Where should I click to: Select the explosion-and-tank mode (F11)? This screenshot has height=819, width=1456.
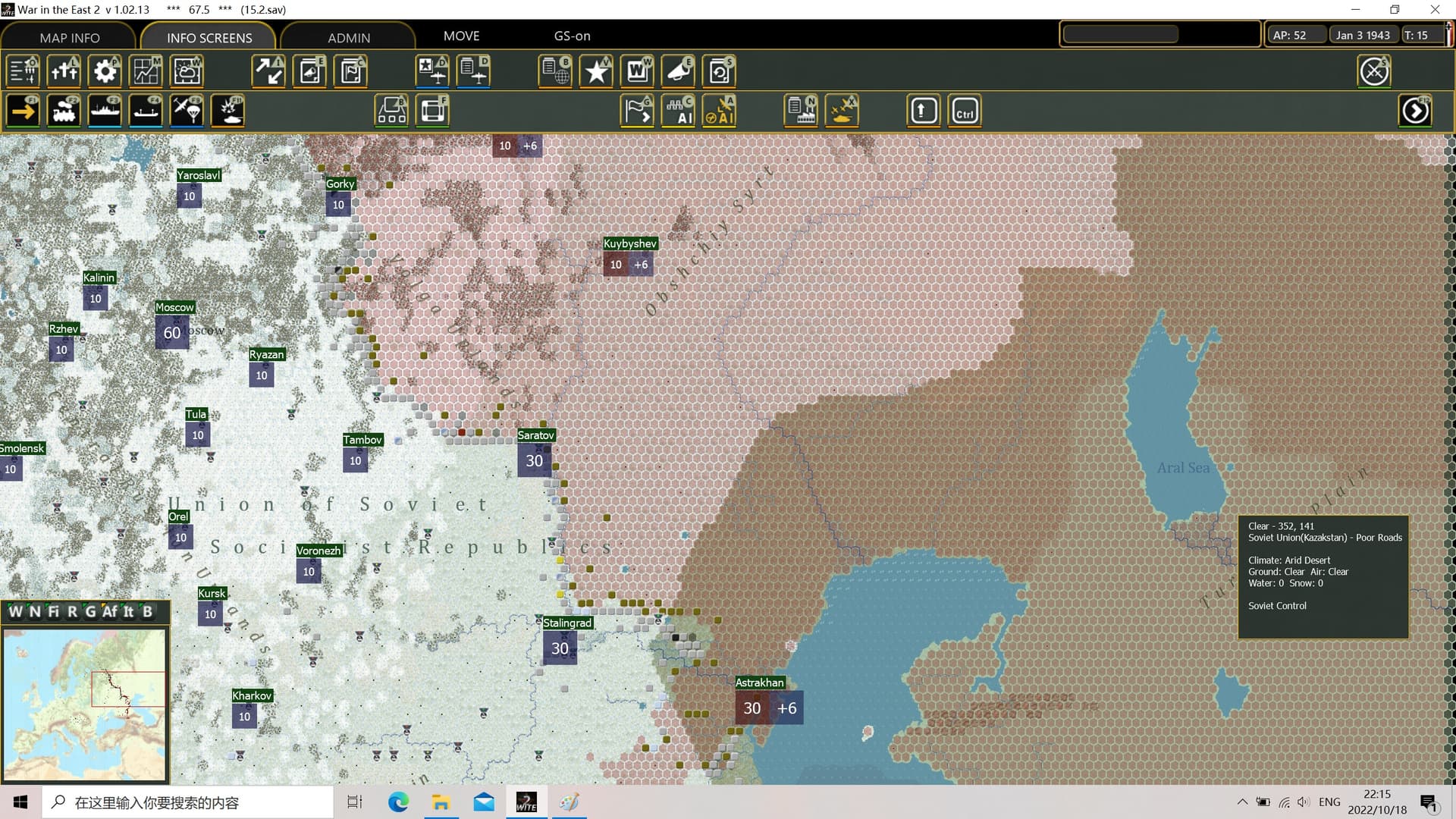227,111
